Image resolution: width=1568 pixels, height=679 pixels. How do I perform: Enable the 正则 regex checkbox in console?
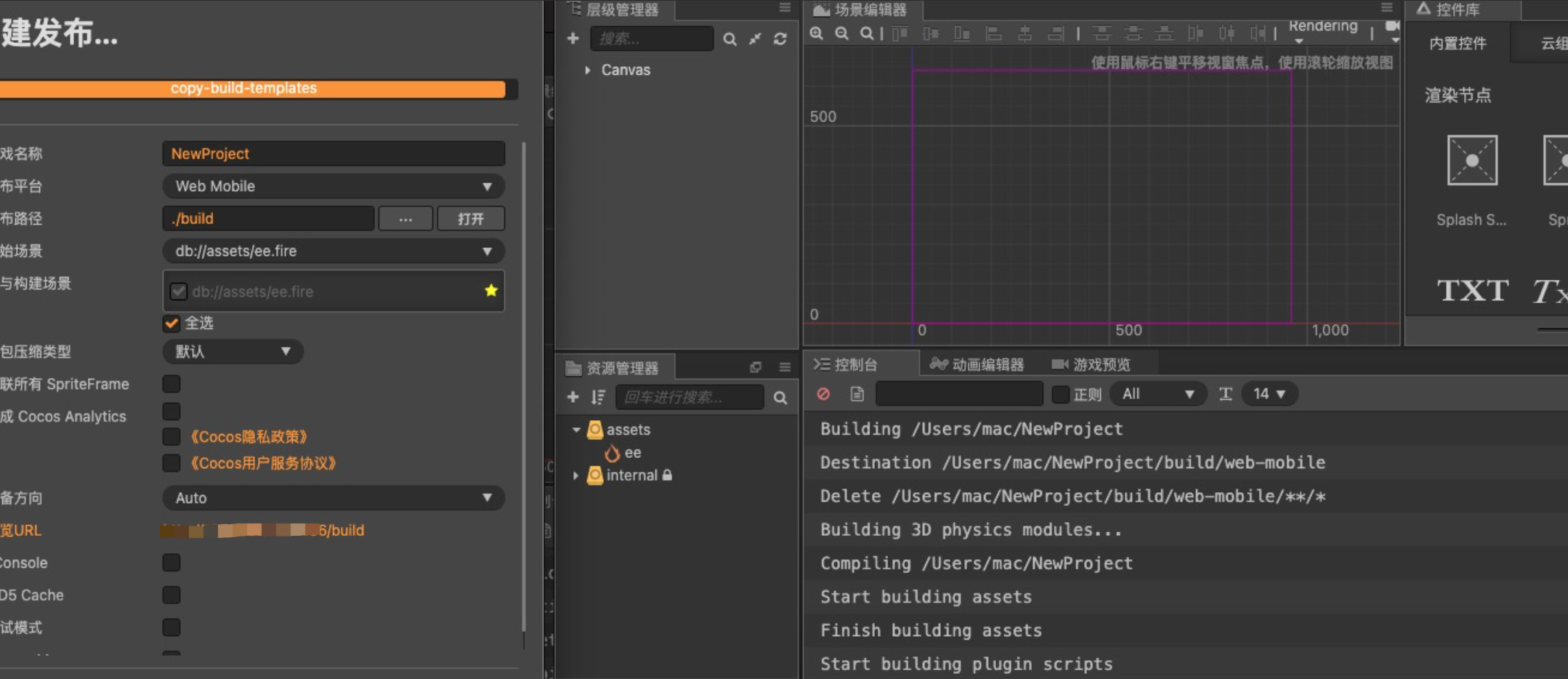tap(1060, 394)
